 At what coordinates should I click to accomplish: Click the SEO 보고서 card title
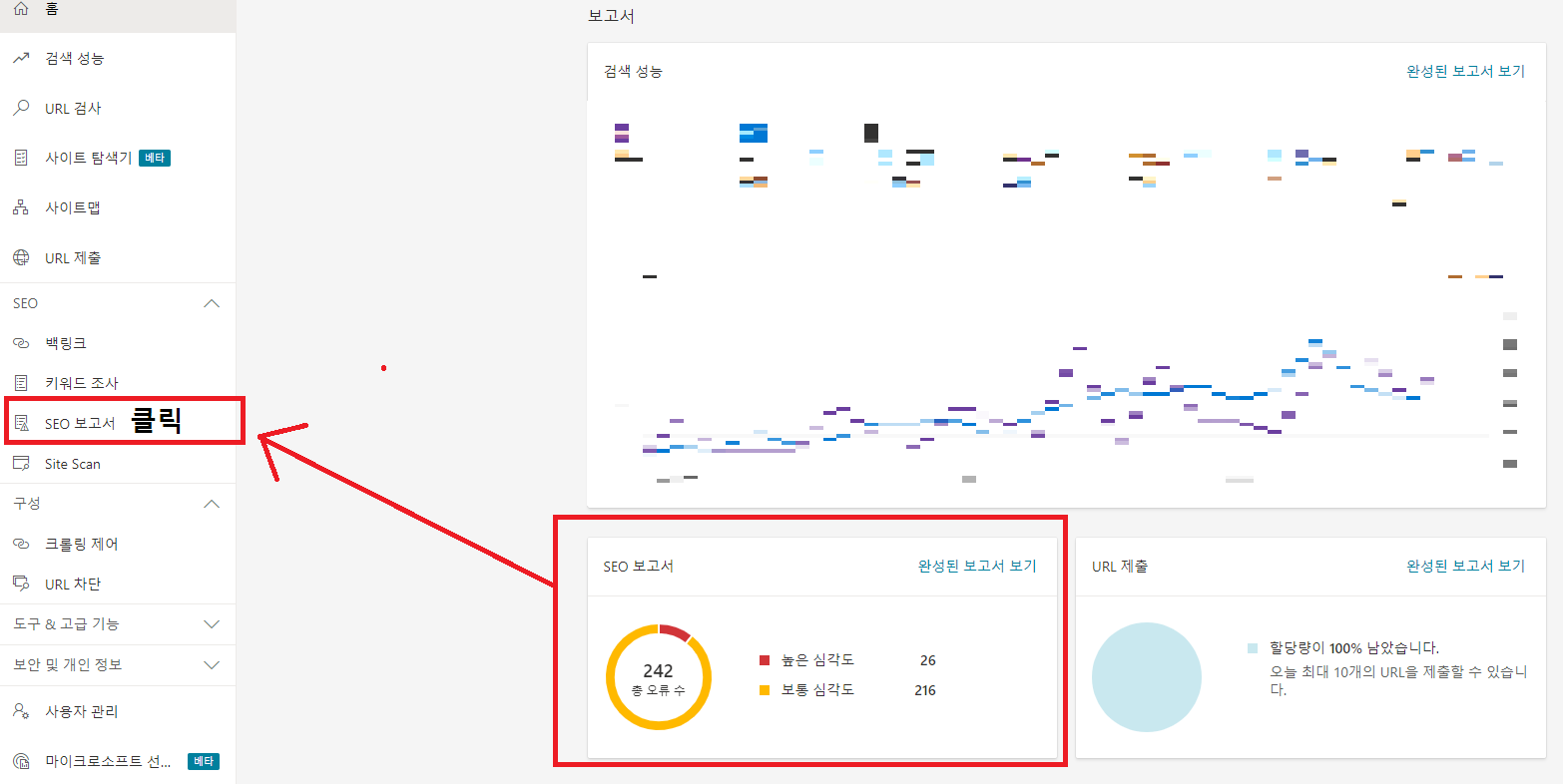(x=639, y=567)
